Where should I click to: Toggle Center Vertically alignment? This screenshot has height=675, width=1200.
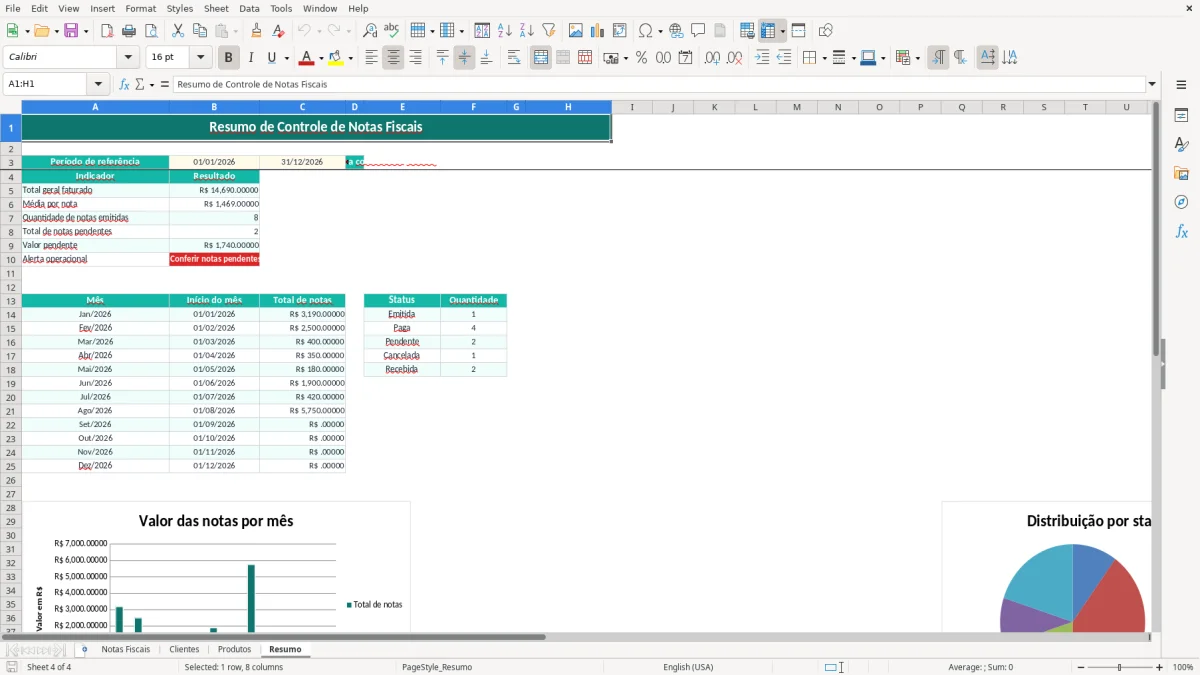click(x=464, y=58)
